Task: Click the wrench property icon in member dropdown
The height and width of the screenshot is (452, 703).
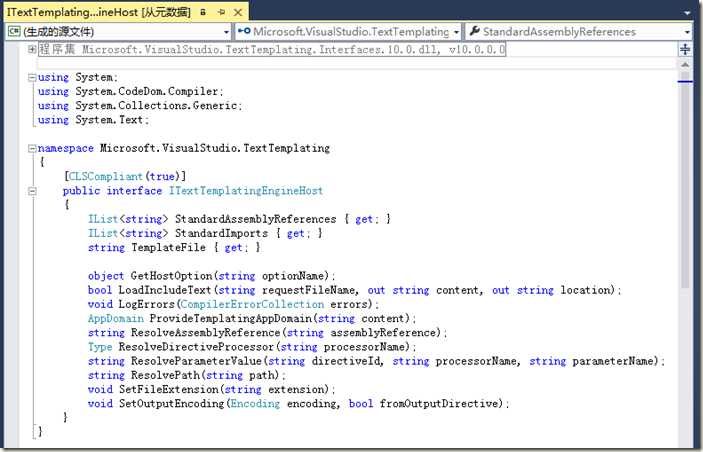Action: [x=474, y=31]
